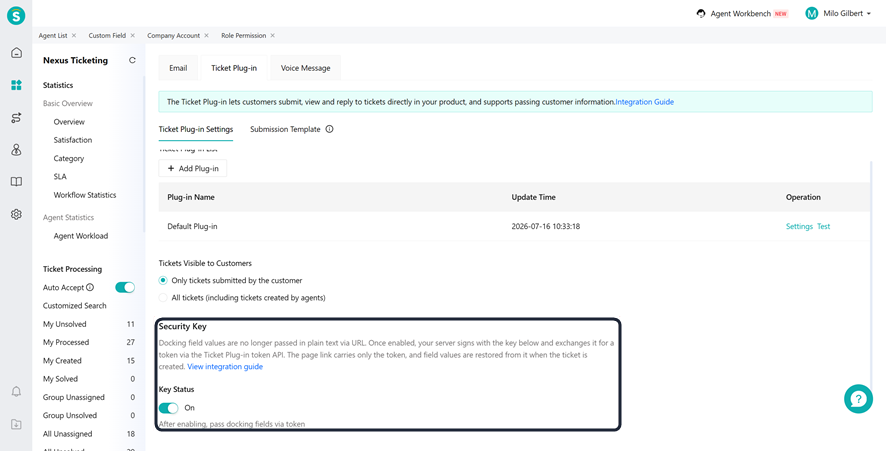This screenshot has height=451, width=886.
Task: Open the Integration Guide link in banner
Action: (x=645, y=102)
